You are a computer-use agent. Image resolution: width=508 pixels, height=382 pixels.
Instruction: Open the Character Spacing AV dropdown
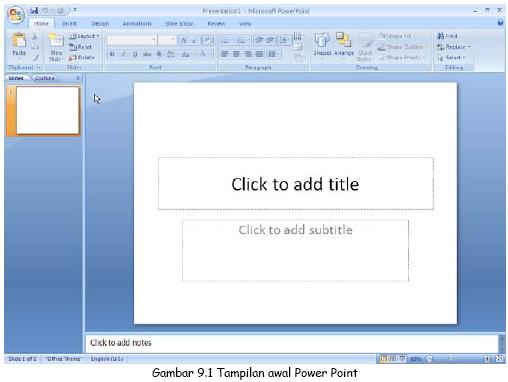pos(171,54)
